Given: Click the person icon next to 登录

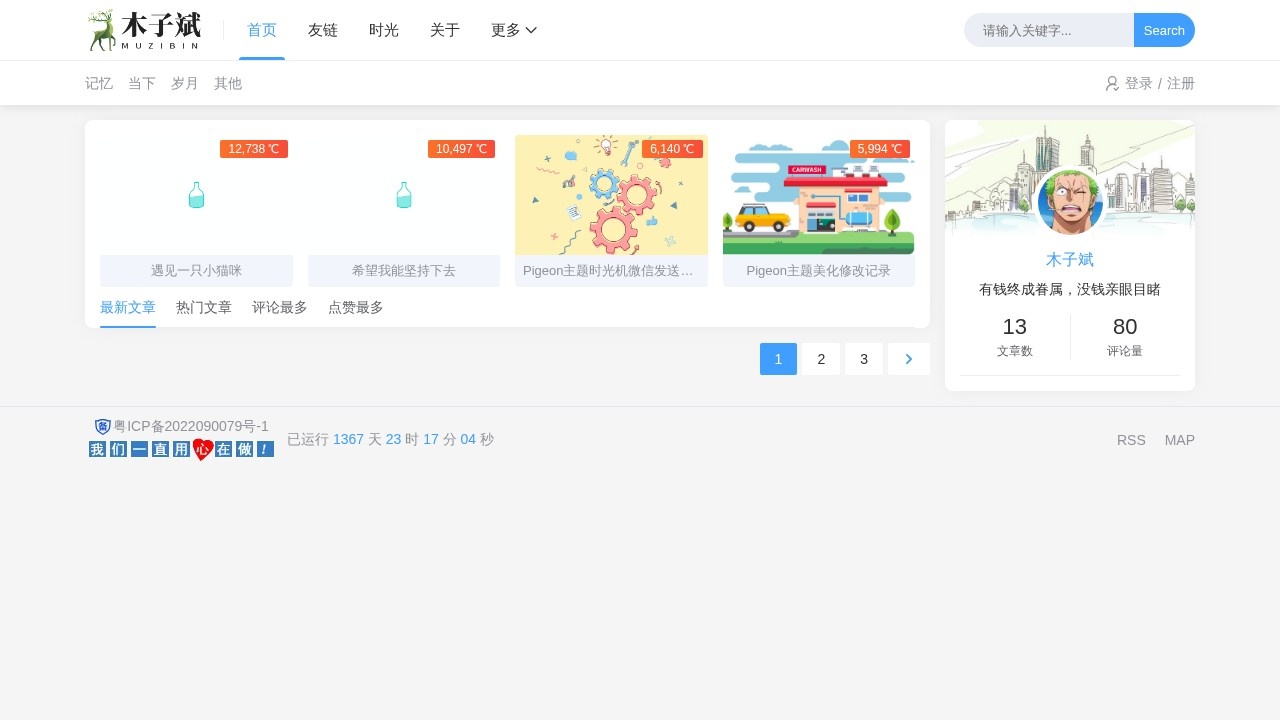Looking at the screenshot, I should (x=1112, y=83).
